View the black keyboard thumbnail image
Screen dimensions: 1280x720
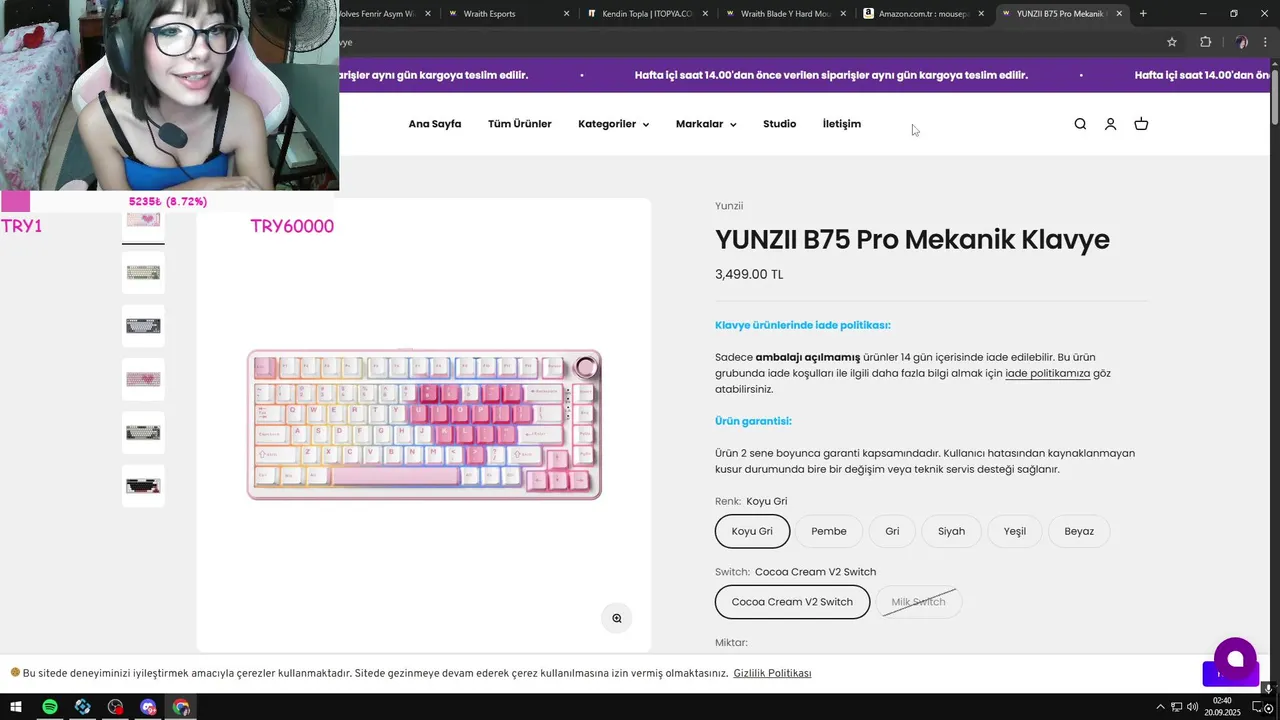(x=143, y=486)
